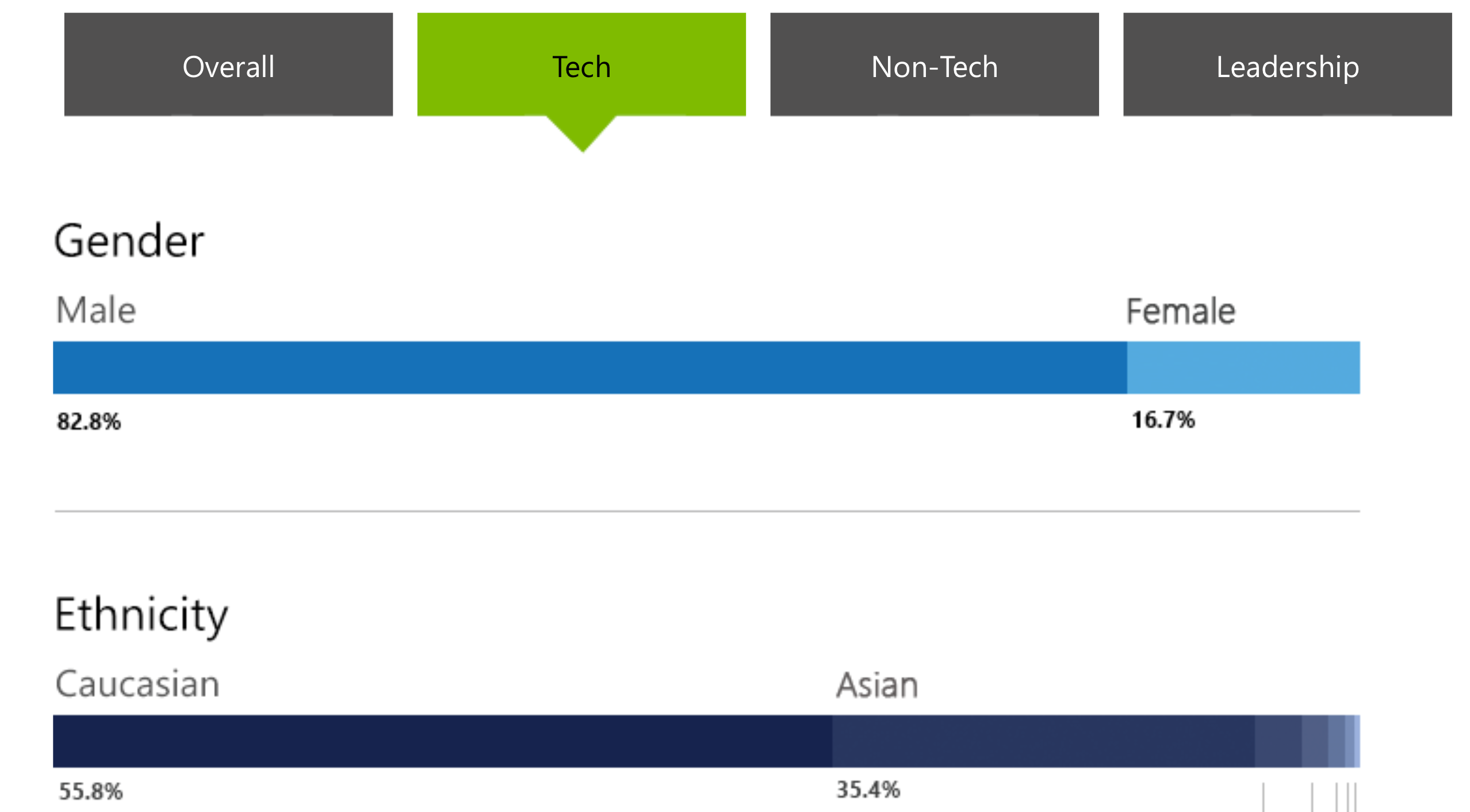Click the 16.7% female percentage value

click(x=1163, y=420)
